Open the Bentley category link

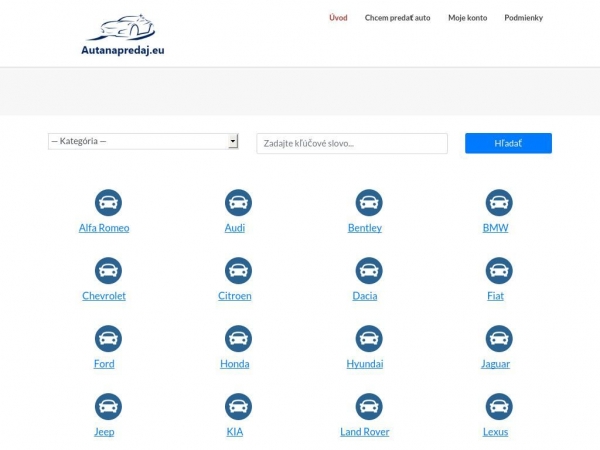(365, 228)
